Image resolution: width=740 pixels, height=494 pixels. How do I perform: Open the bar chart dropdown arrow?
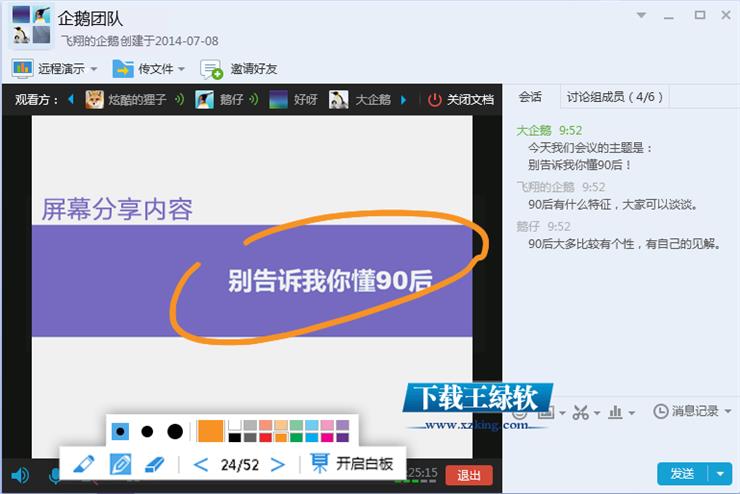[631, 413]
